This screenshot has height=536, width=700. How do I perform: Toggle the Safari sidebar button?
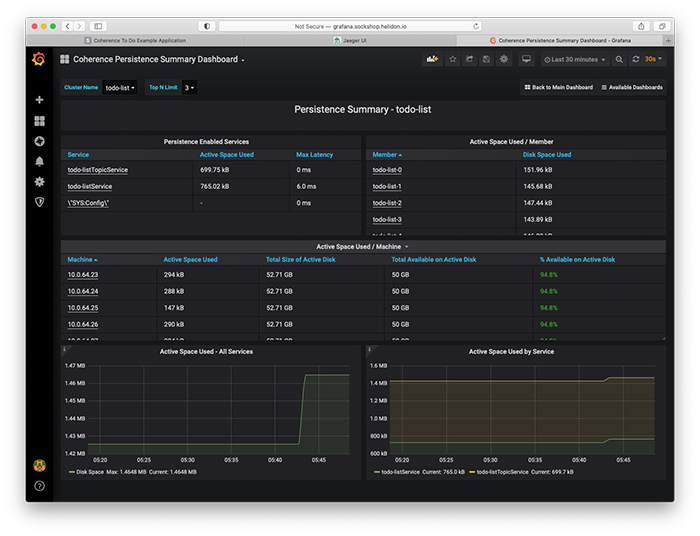pyautogui.click(x=98, y=26)
